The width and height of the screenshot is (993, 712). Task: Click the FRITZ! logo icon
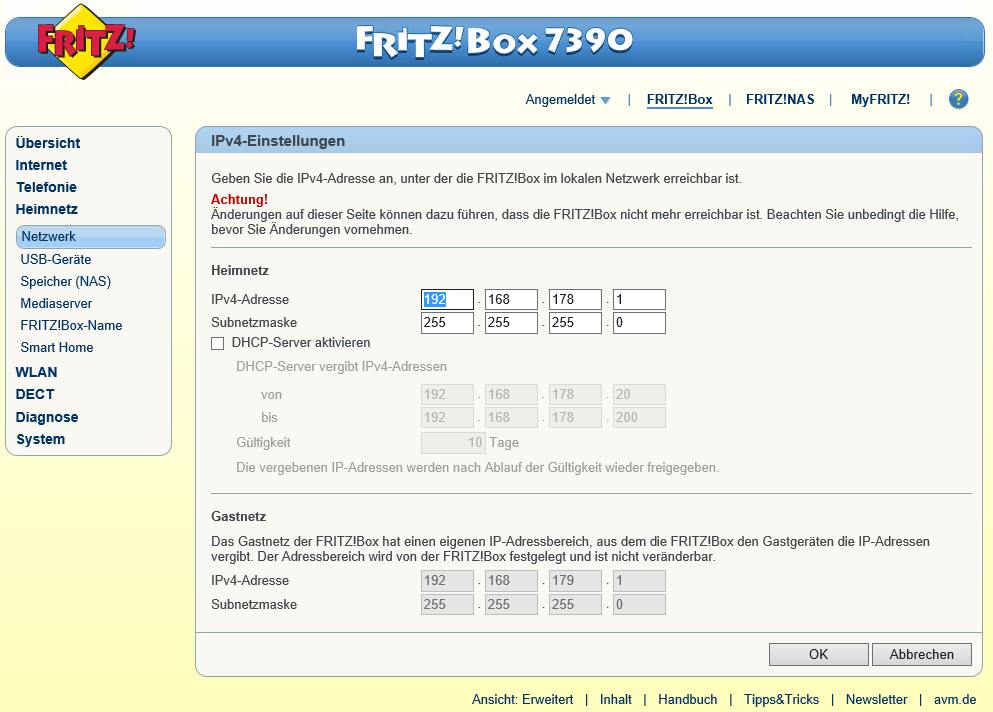(x=84, y=42)
